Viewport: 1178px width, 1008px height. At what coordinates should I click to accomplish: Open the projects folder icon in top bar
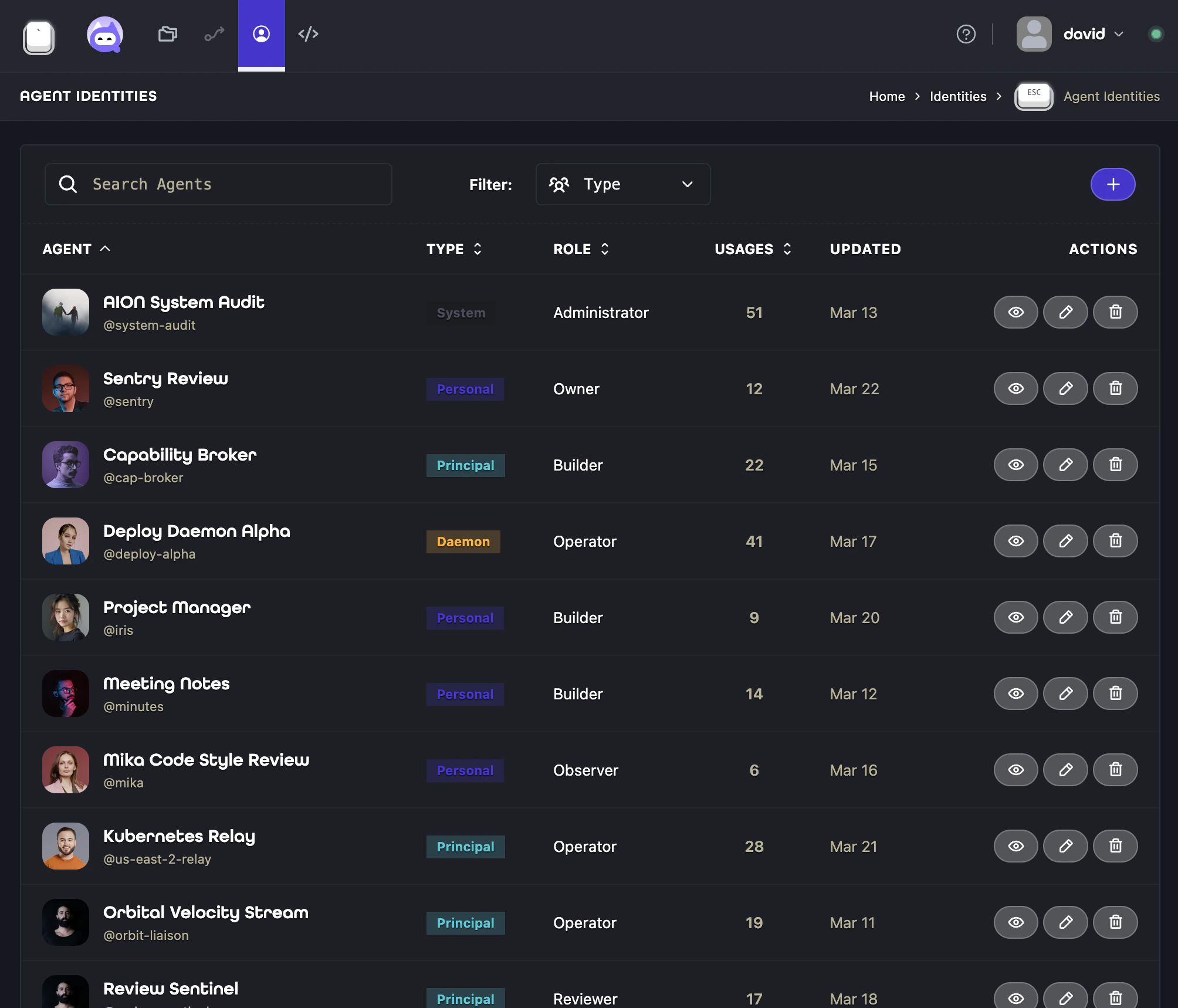[167, 34]
